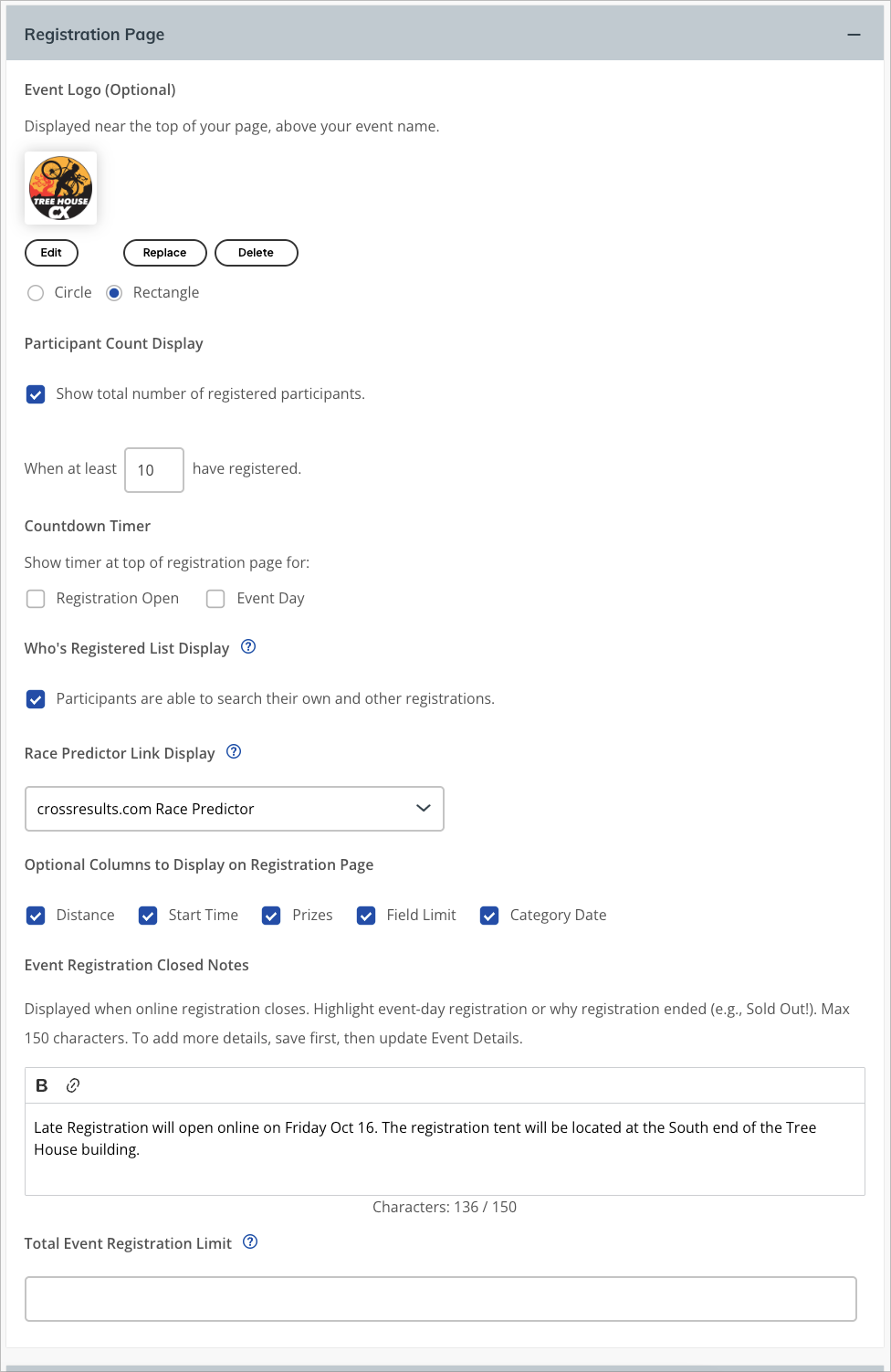
Task: Toggle bold formatting in notes editor
Action: [x=42, y=1085]
